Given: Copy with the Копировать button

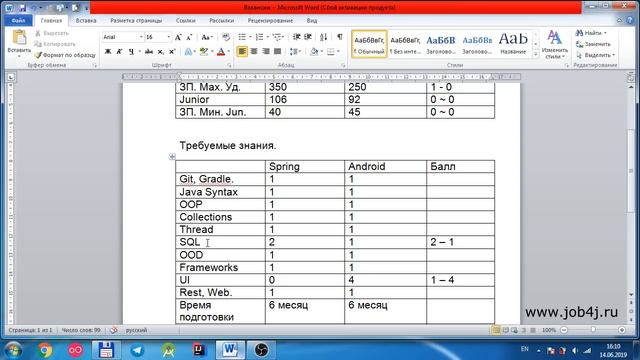Looking at the screenshot, I should (55, 44).
